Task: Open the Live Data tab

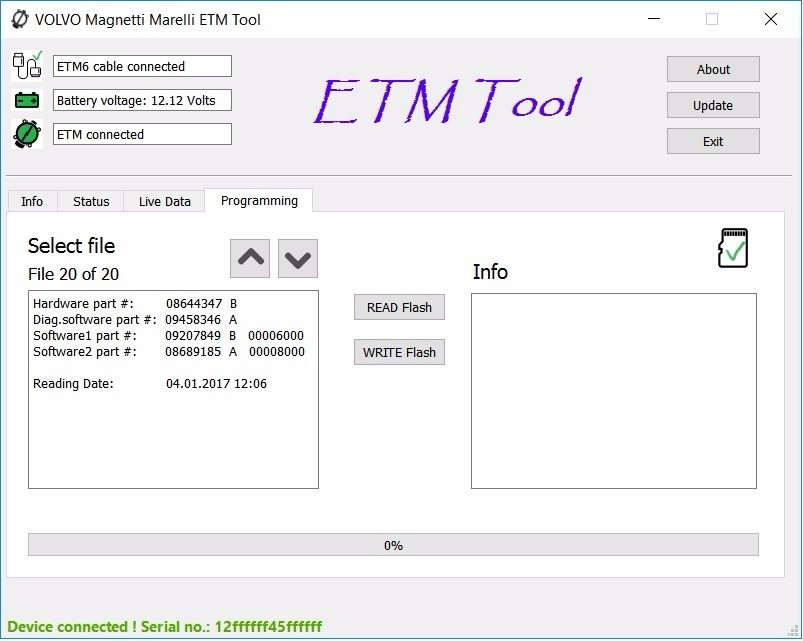Action: [163, 201]
